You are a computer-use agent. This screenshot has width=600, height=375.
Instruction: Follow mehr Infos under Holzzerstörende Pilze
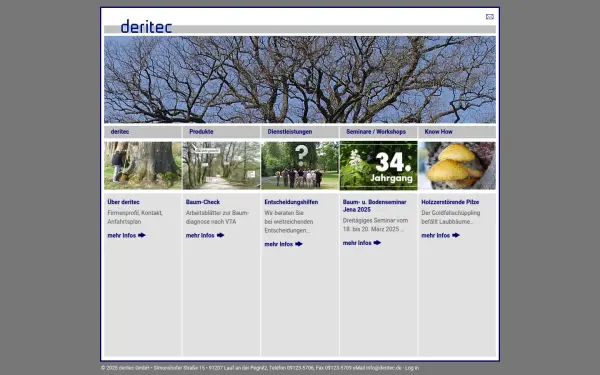click(x=435, y=235)
